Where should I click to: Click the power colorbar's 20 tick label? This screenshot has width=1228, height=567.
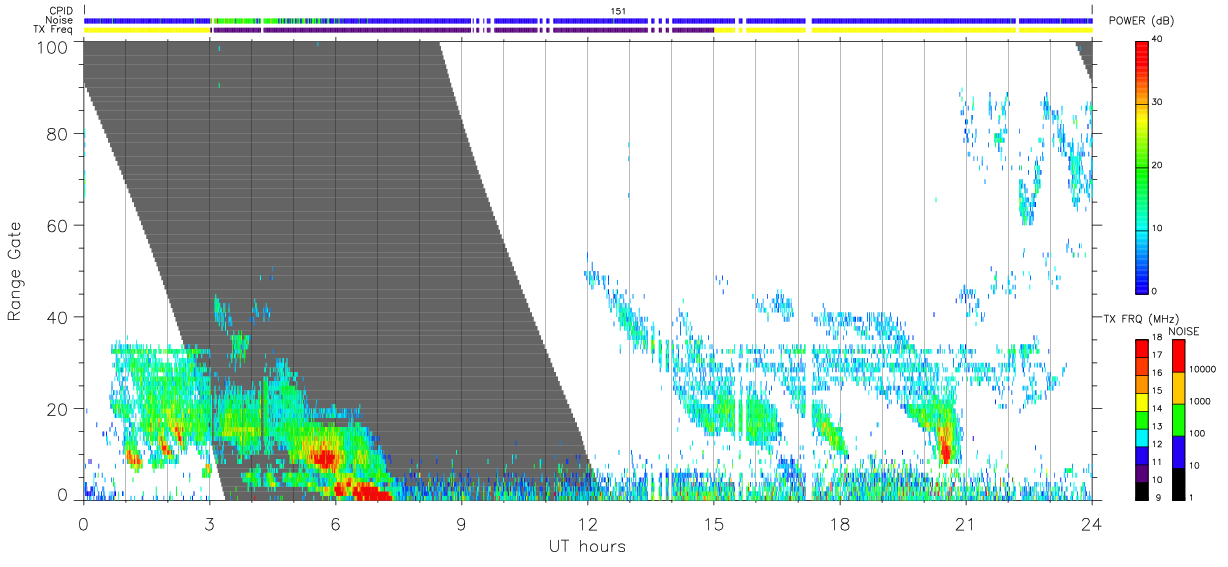point(1157,165)
